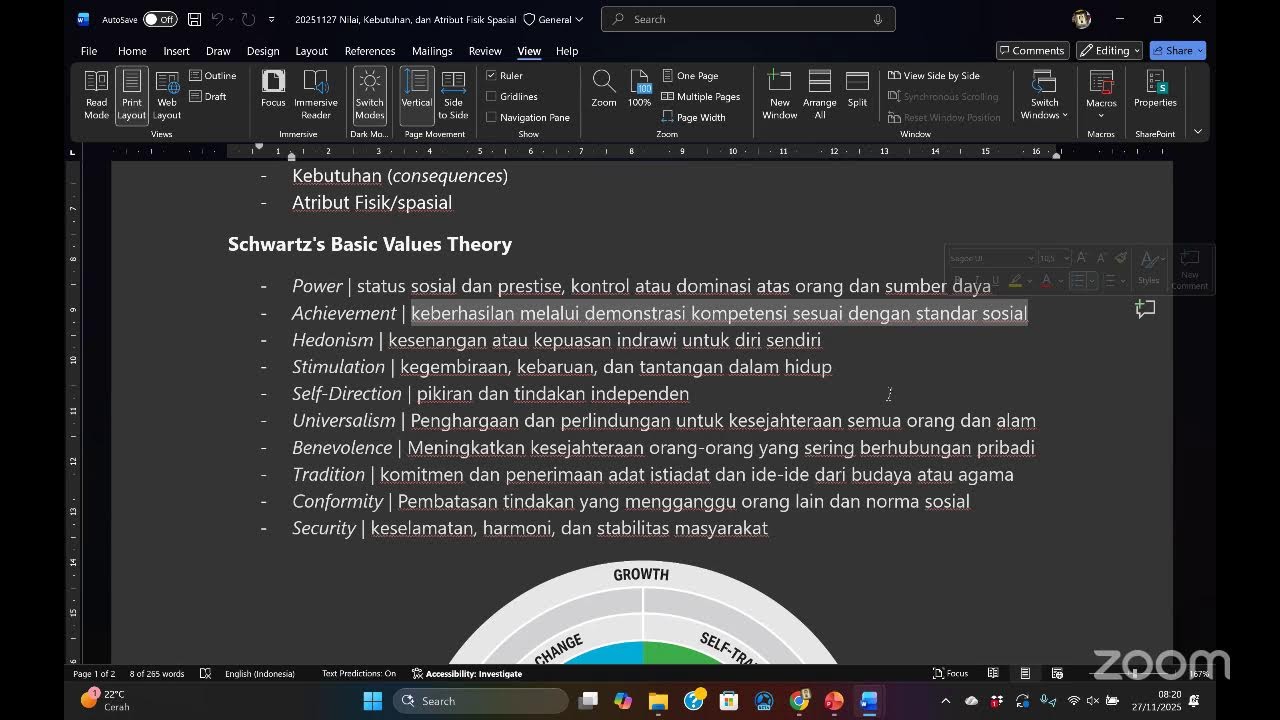The height and width of the screenshot is (720, 1280).
Task: Show One Page zoom
Action: point(690,76)
